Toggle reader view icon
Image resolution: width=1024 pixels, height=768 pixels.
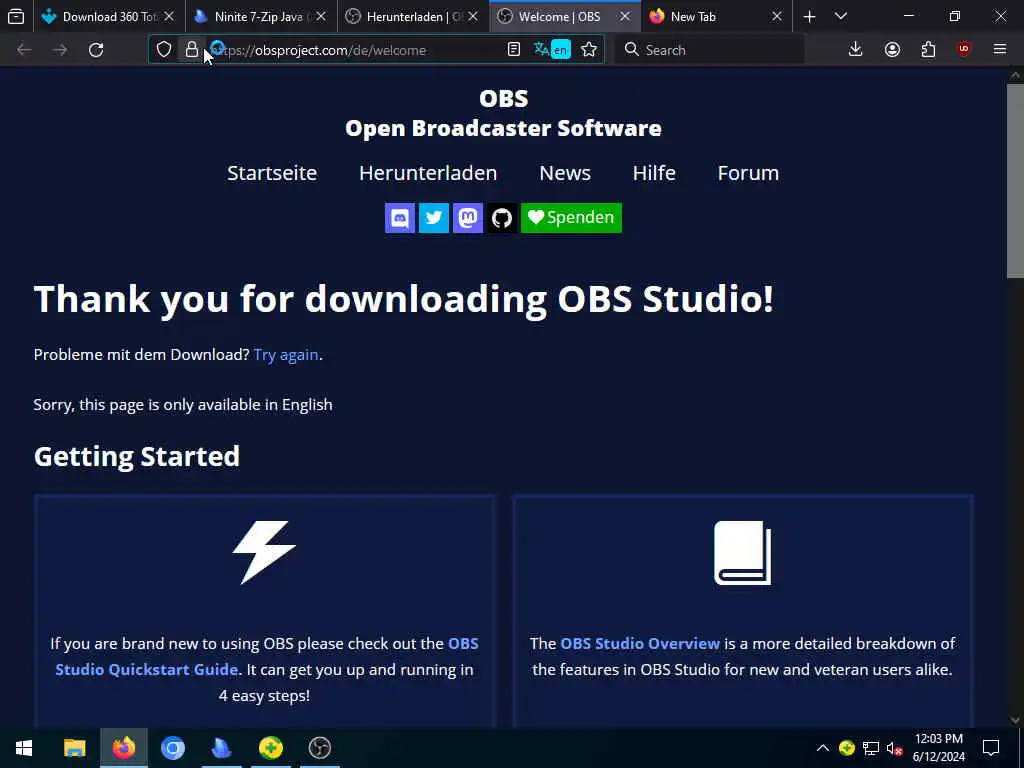tap(514, 50)
